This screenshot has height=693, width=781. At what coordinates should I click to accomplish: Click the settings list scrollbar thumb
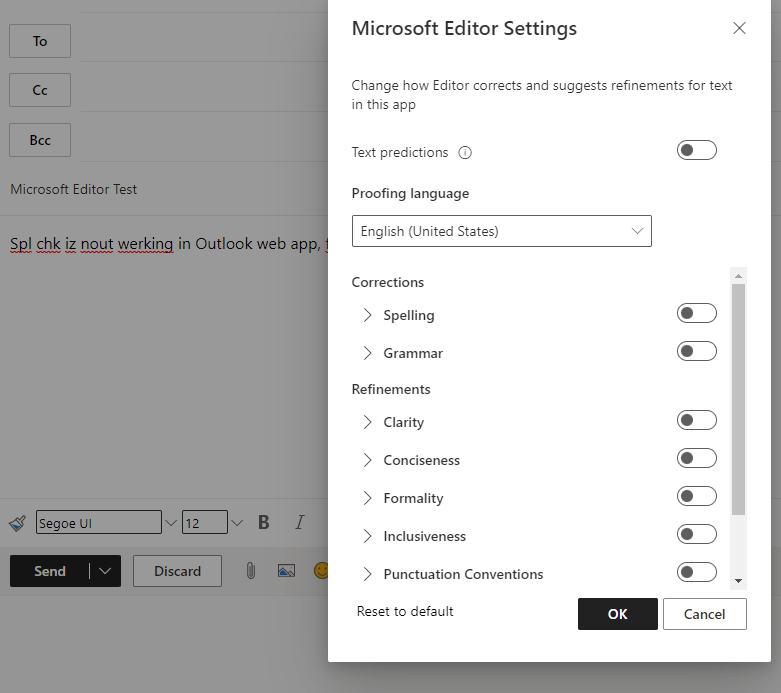click(x=738, y=399)
